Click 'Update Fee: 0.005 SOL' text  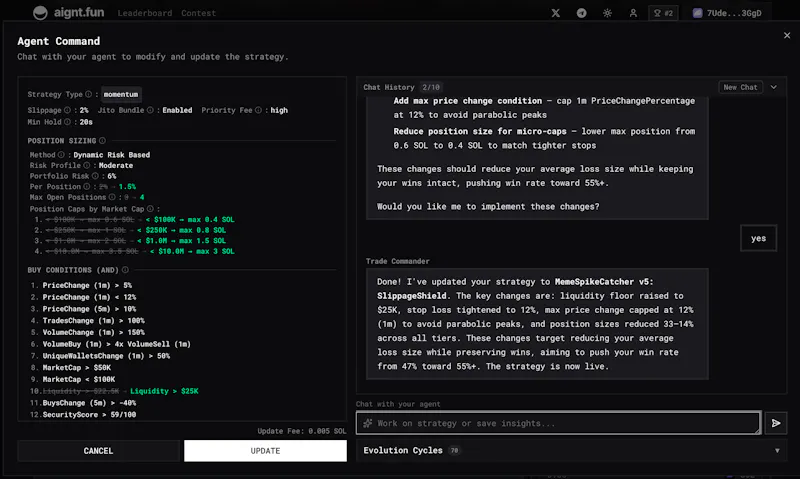click(302, 431)
